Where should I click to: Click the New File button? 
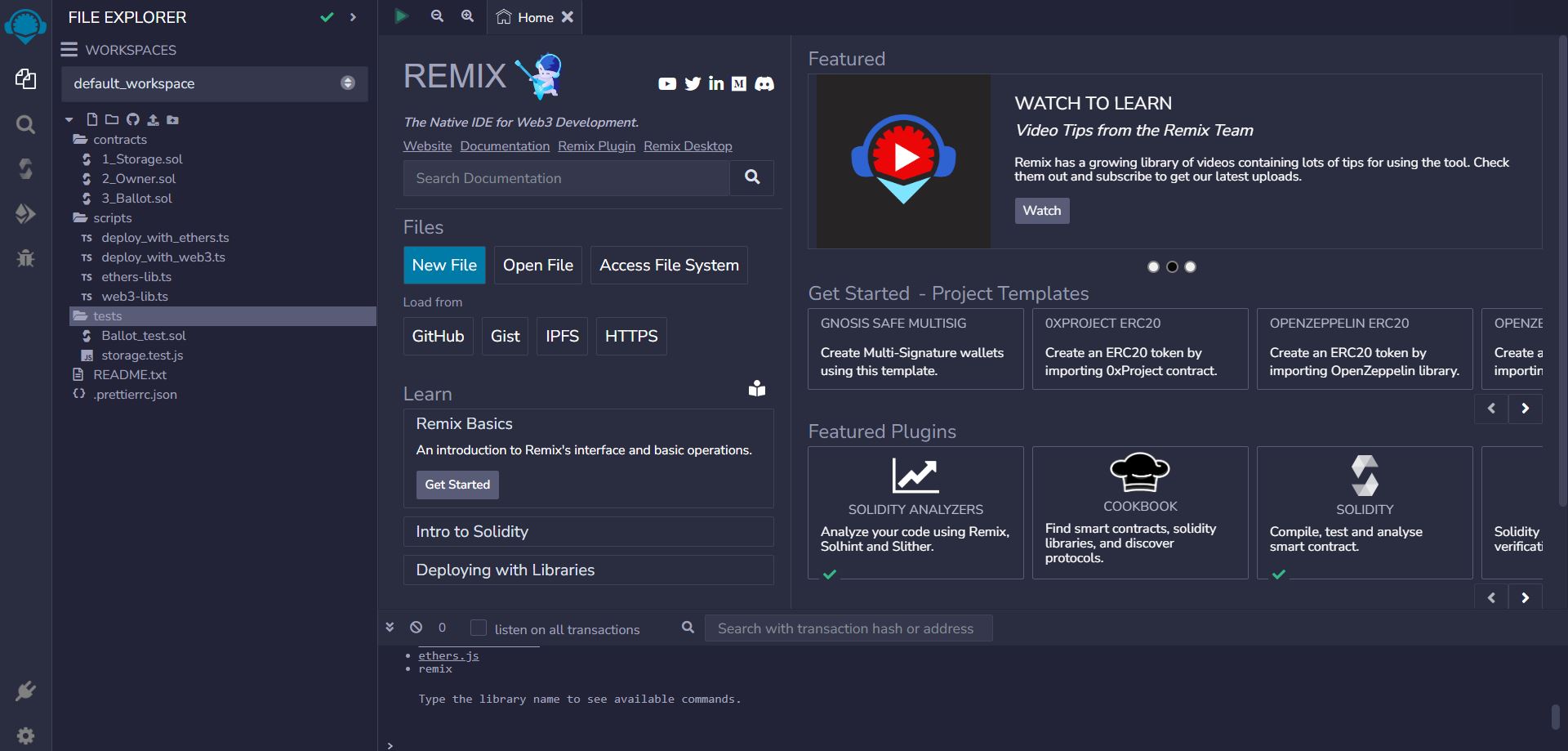click(x=444, y=266)
